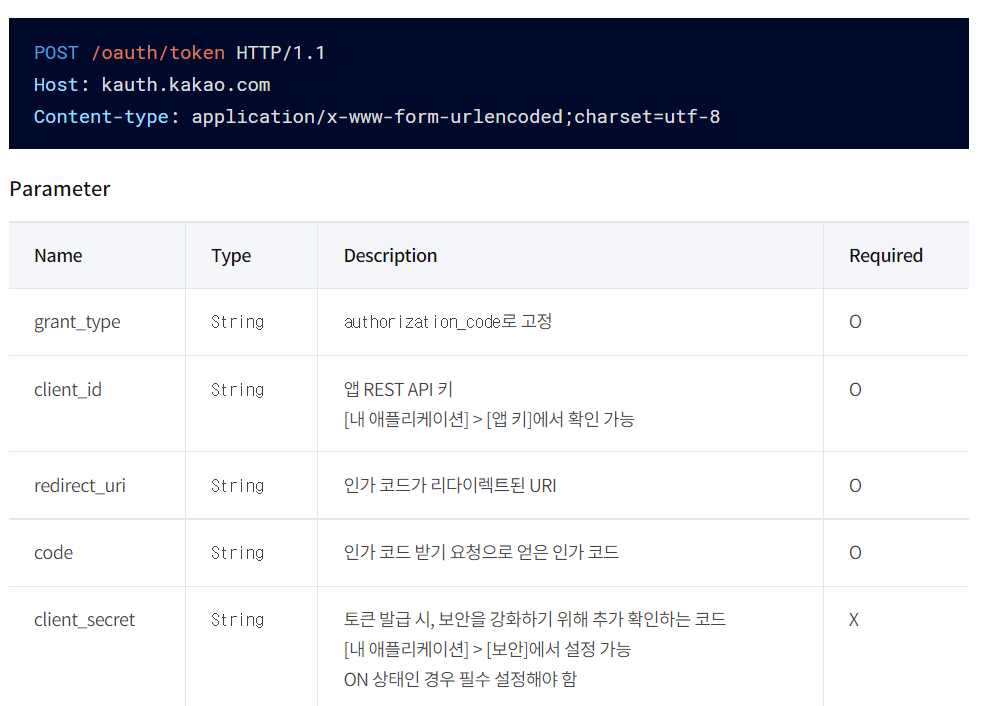Image resolution: width=989 pixels, height=706 pixels.
Task: Click the O mark in grant_type row
Action: (x=855, y=322)
